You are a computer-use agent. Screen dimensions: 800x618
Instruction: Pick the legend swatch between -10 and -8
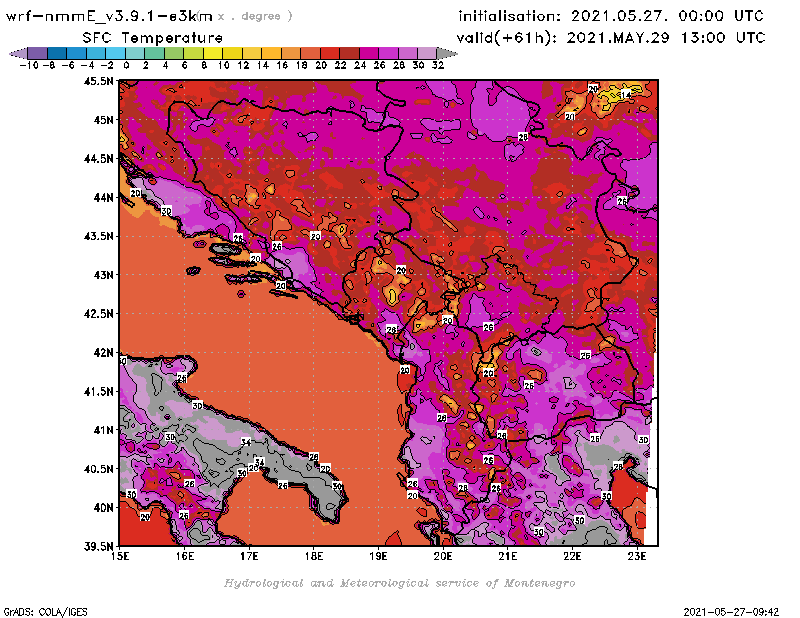click(x=37, y=54)
